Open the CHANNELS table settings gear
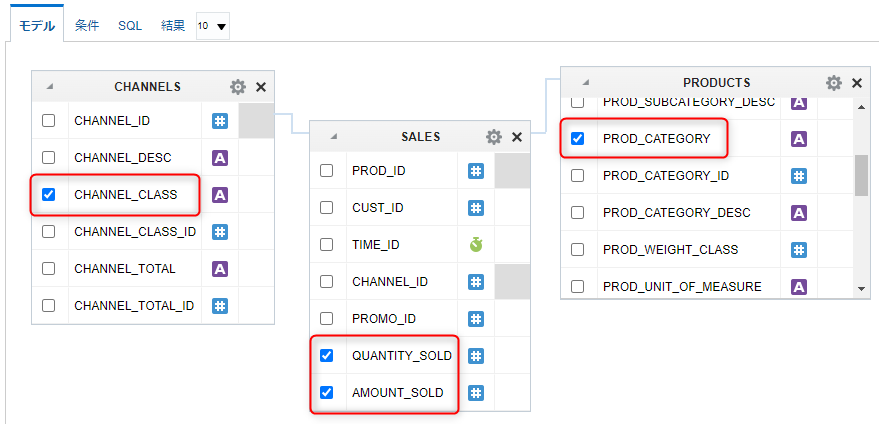This screenshot has height=424, width=879. click(x=238, y=87)
